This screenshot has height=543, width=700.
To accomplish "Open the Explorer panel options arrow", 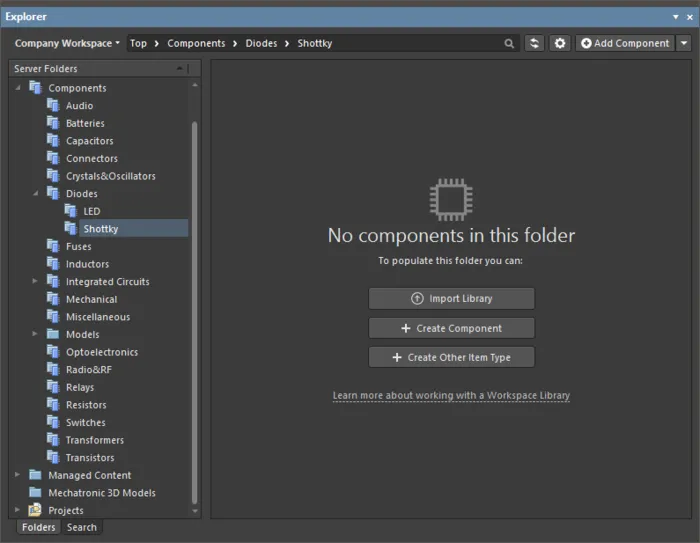I will point(675,17).
